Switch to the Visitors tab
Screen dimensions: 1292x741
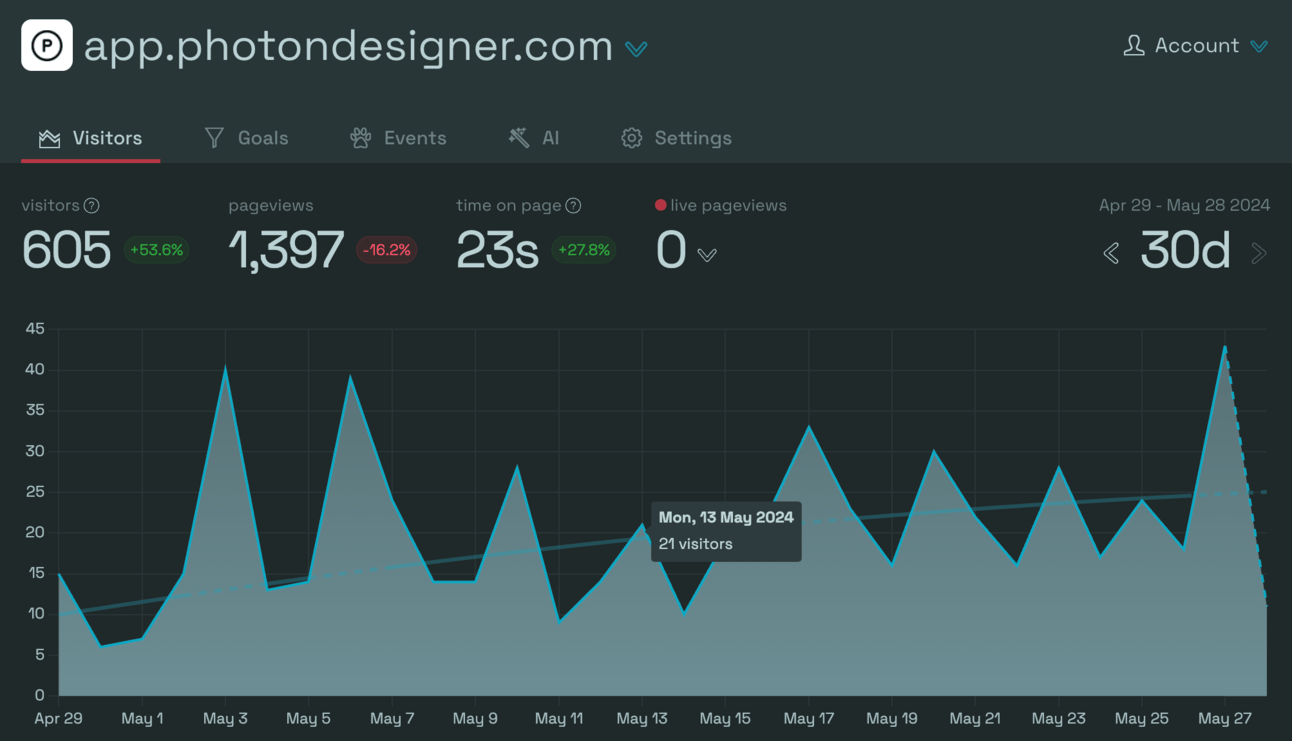pos(90,138)
